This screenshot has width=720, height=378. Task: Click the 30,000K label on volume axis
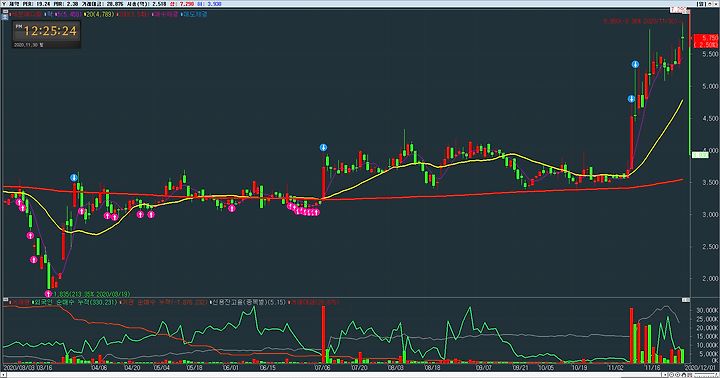pyautogui.click(x=708, y=310)
